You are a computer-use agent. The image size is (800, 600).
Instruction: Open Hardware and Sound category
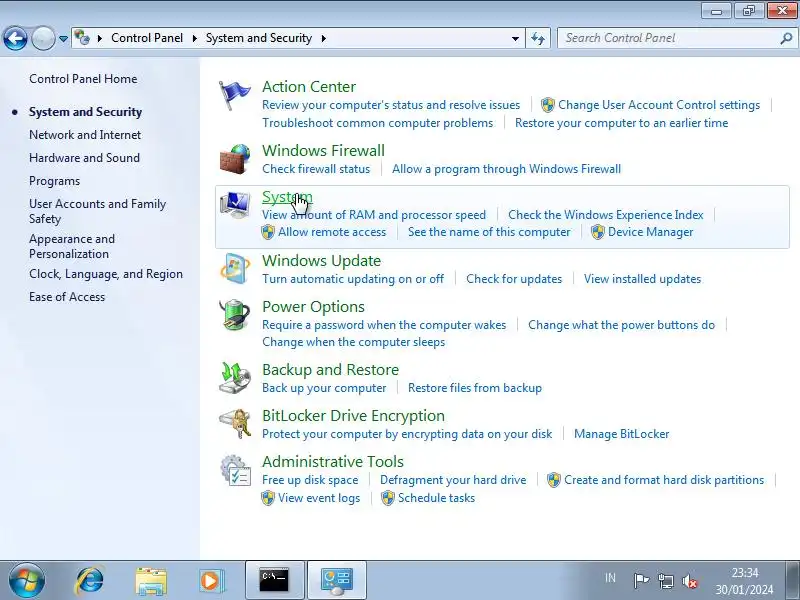click(84, 158)
